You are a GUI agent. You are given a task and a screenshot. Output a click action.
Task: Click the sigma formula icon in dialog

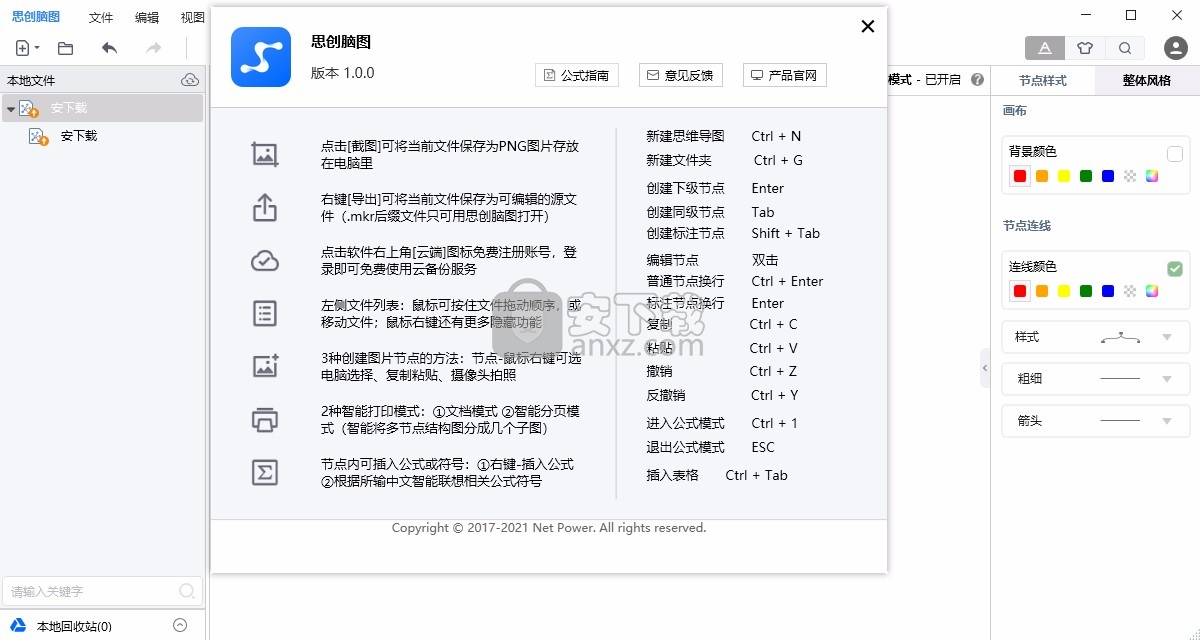[264, 472]
